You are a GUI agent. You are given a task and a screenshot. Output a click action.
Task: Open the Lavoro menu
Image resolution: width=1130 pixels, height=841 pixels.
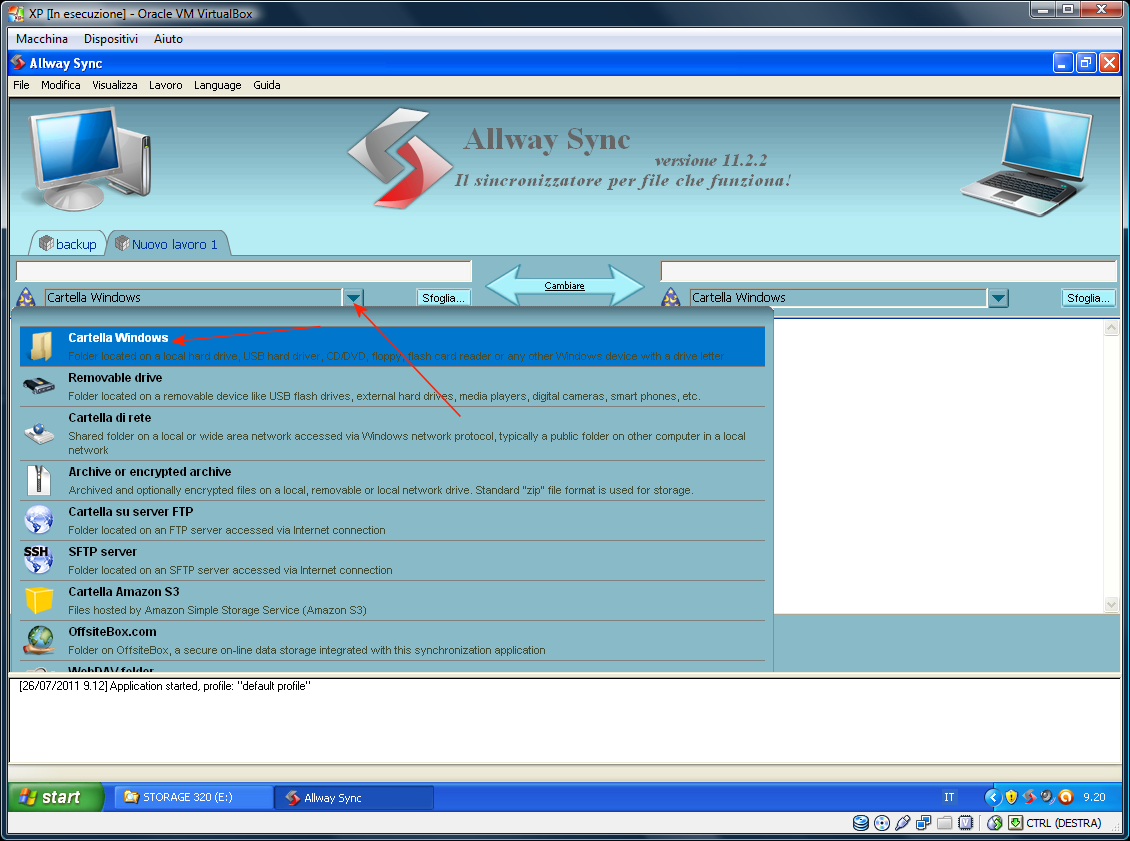pyautogui.click(x=166, y=85)
